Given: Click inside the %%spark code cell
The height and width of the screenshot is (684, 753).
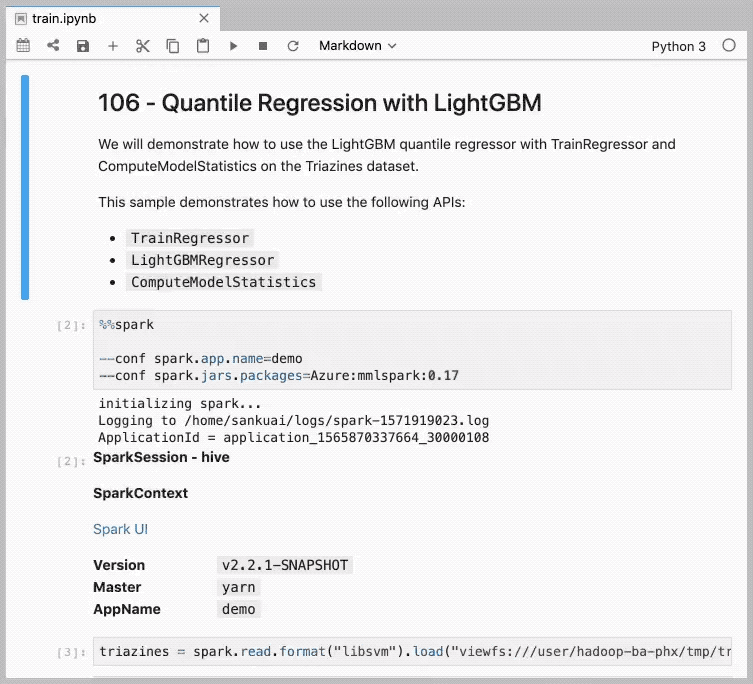Looking at the screenshot, I should pos(413,350).
